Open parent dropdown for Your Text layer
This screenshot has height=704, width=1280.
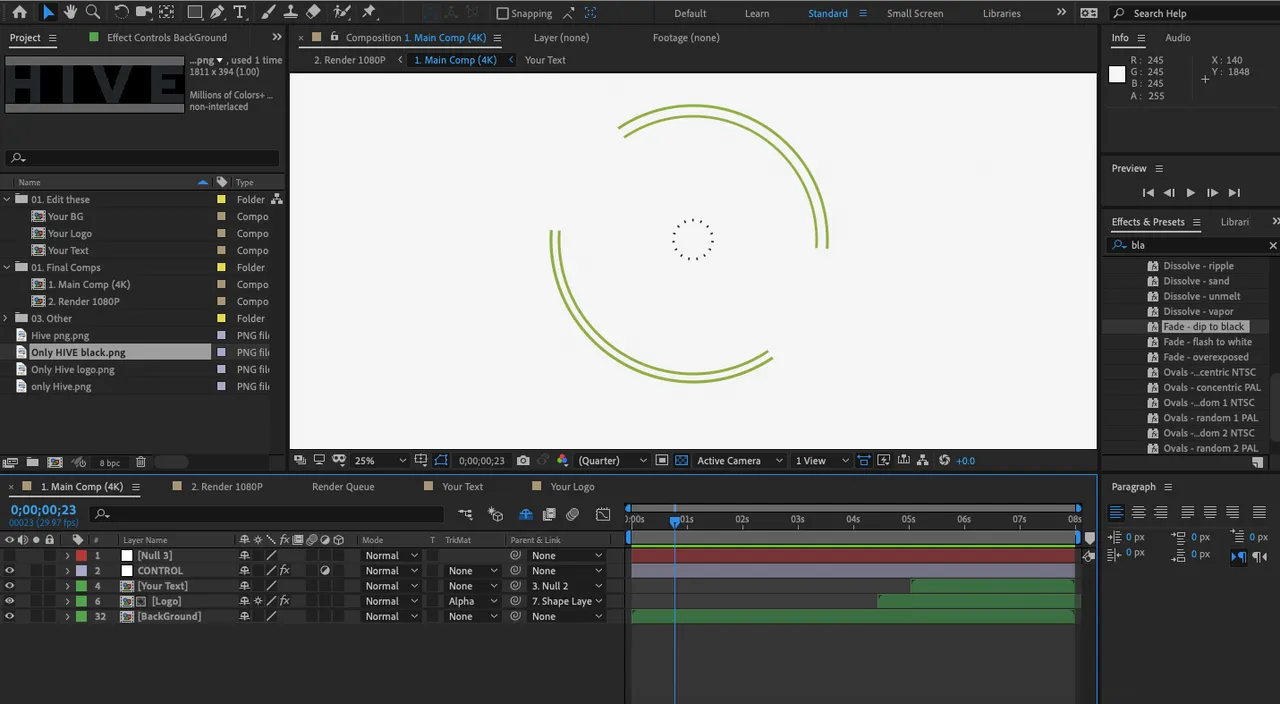click(x=568, y=587)
